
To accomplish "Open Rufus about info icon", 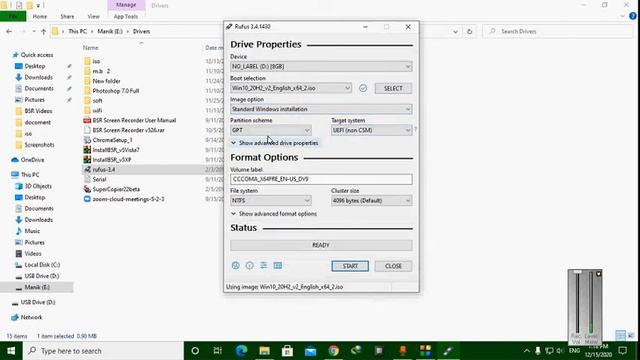I will (249, 266).
